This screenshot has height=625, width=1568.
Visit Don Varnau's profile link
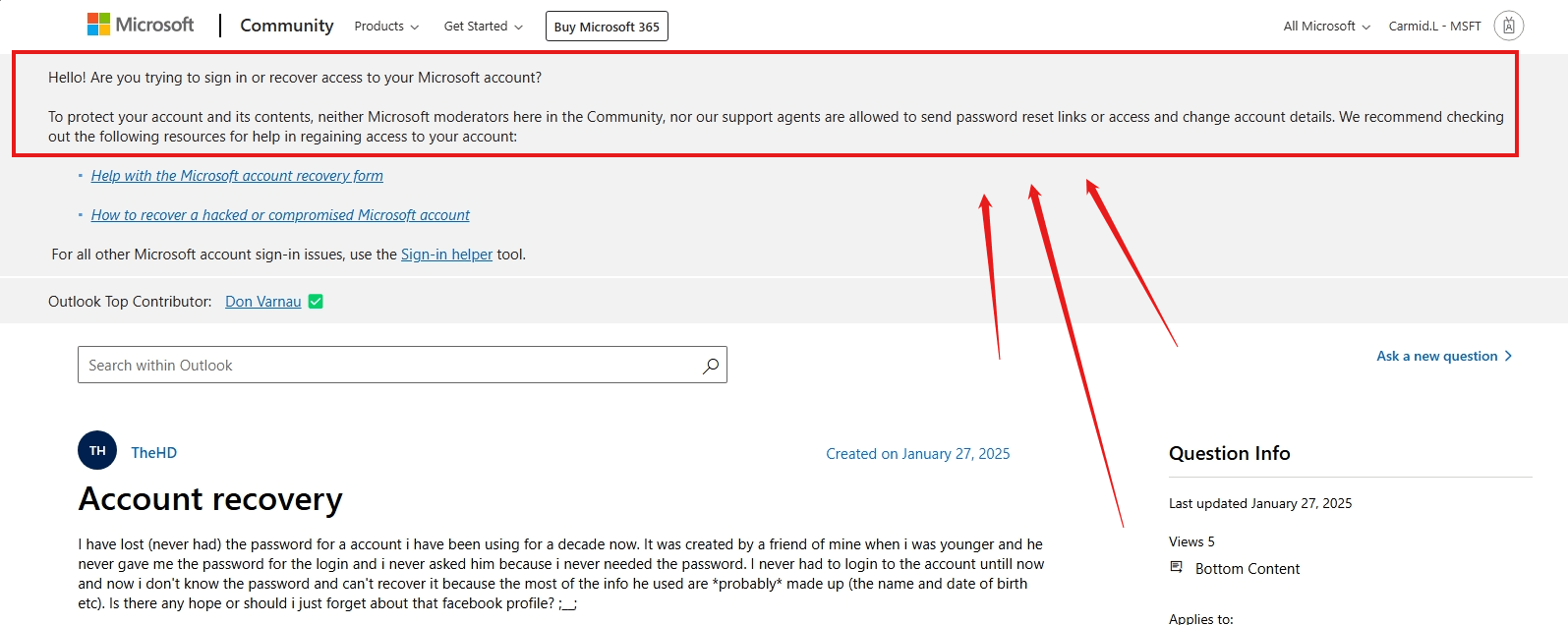[x=262, y=301]
